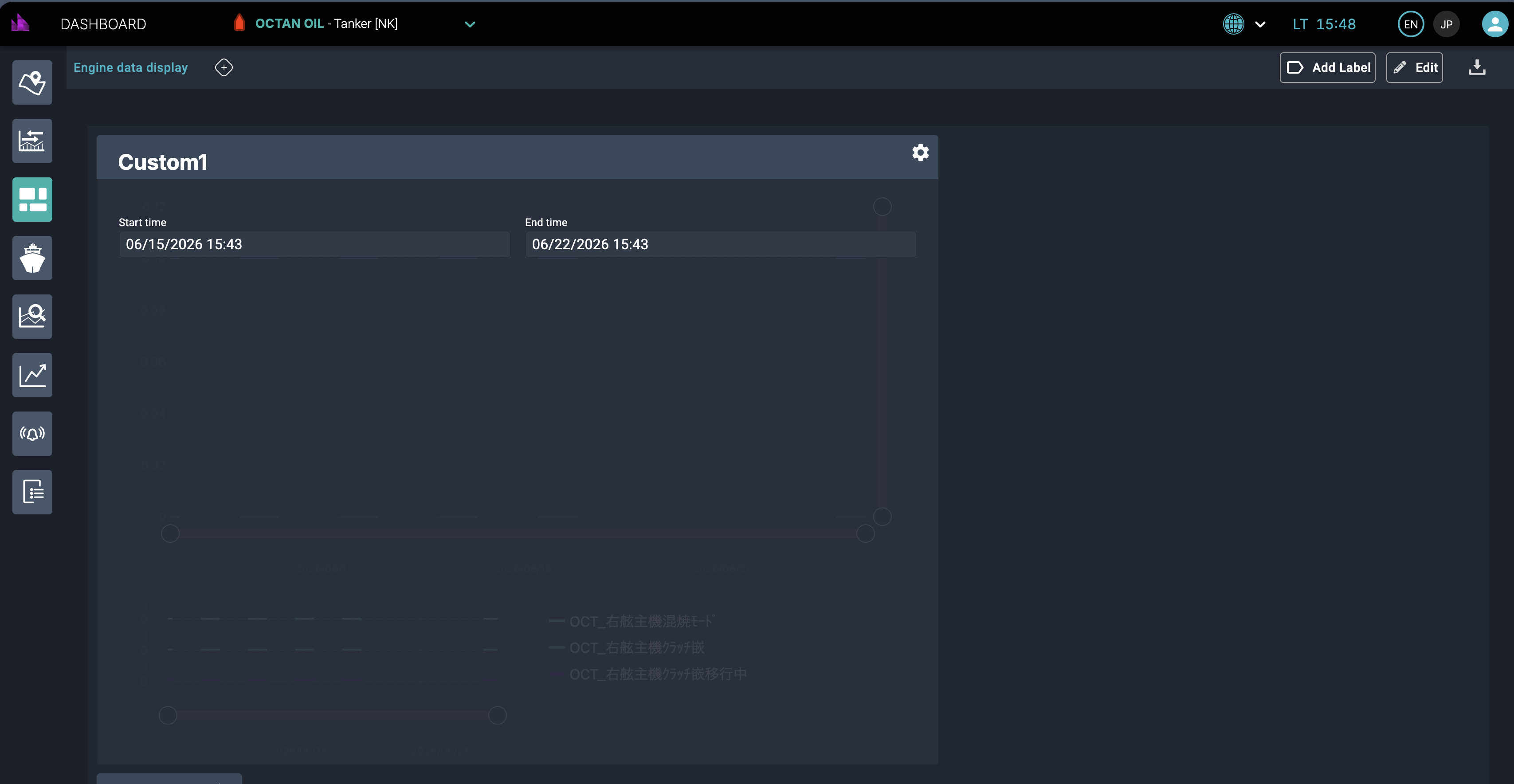Toggle legend entry OCT_右舷主機混焼ﾓｰﾄﾞ
Image resolution: width=1514 pixels, height=784 pixels.
click(632, 621)
